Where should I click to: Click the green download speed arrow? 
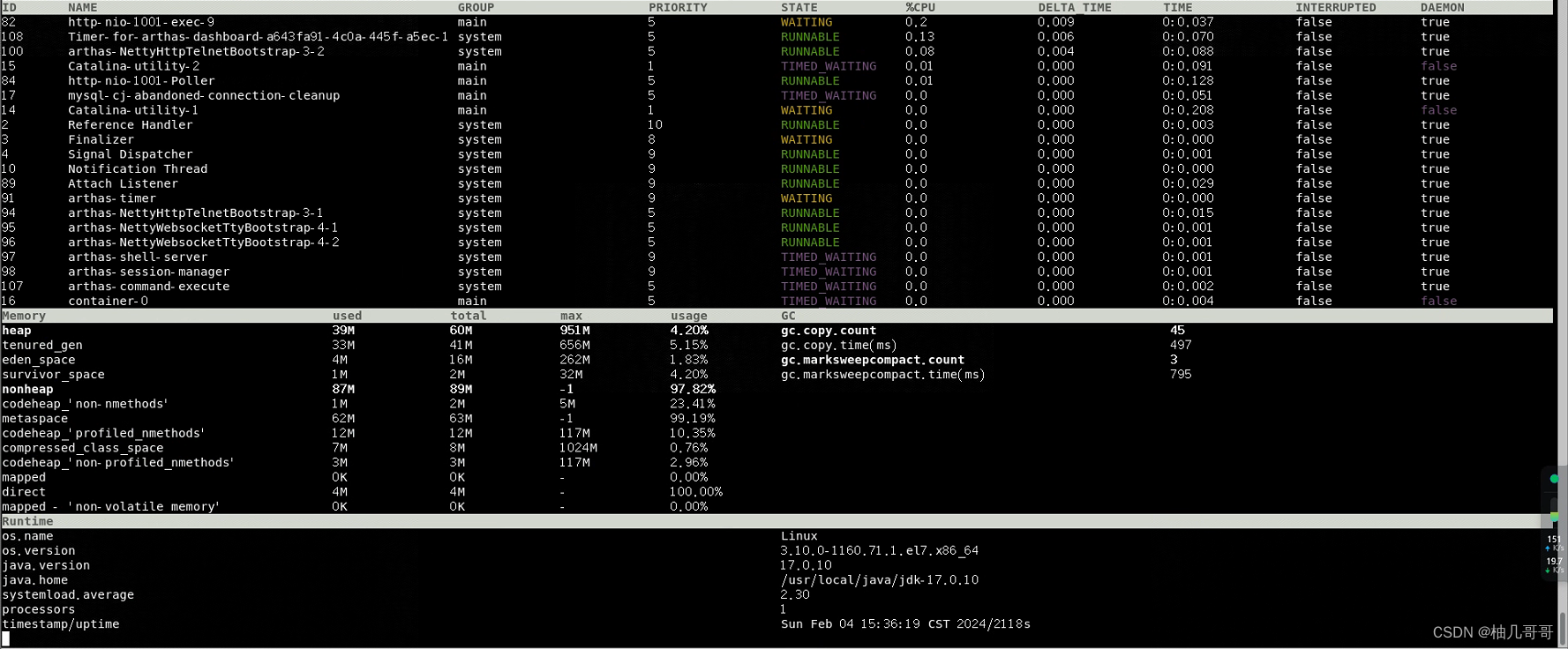click(1548, 571)
